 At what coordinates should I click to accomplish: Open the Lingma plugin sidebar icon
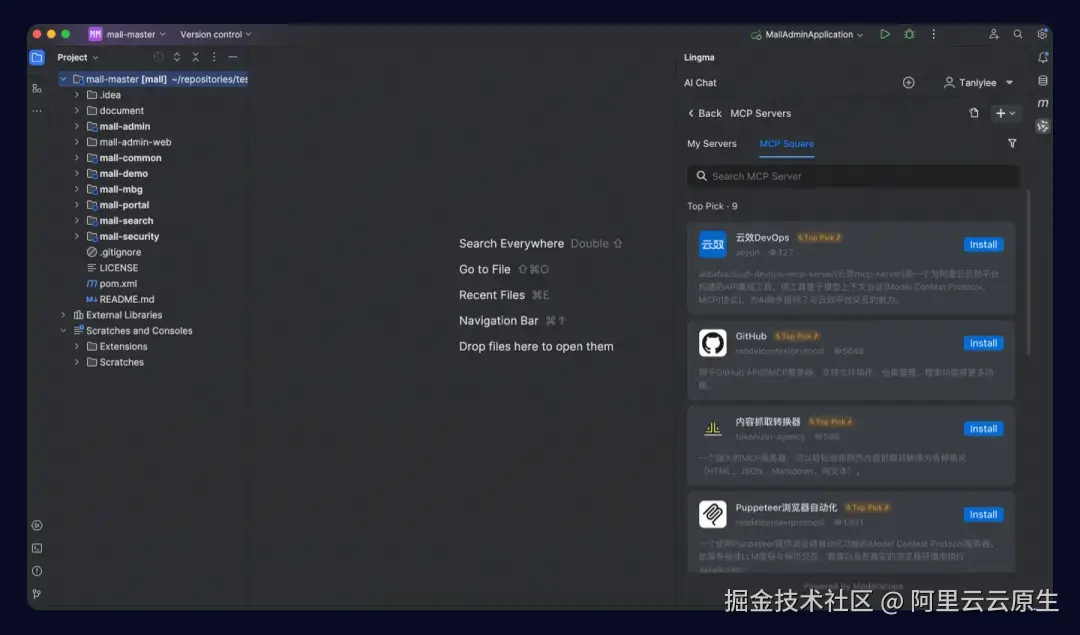tap(1043, 125)
